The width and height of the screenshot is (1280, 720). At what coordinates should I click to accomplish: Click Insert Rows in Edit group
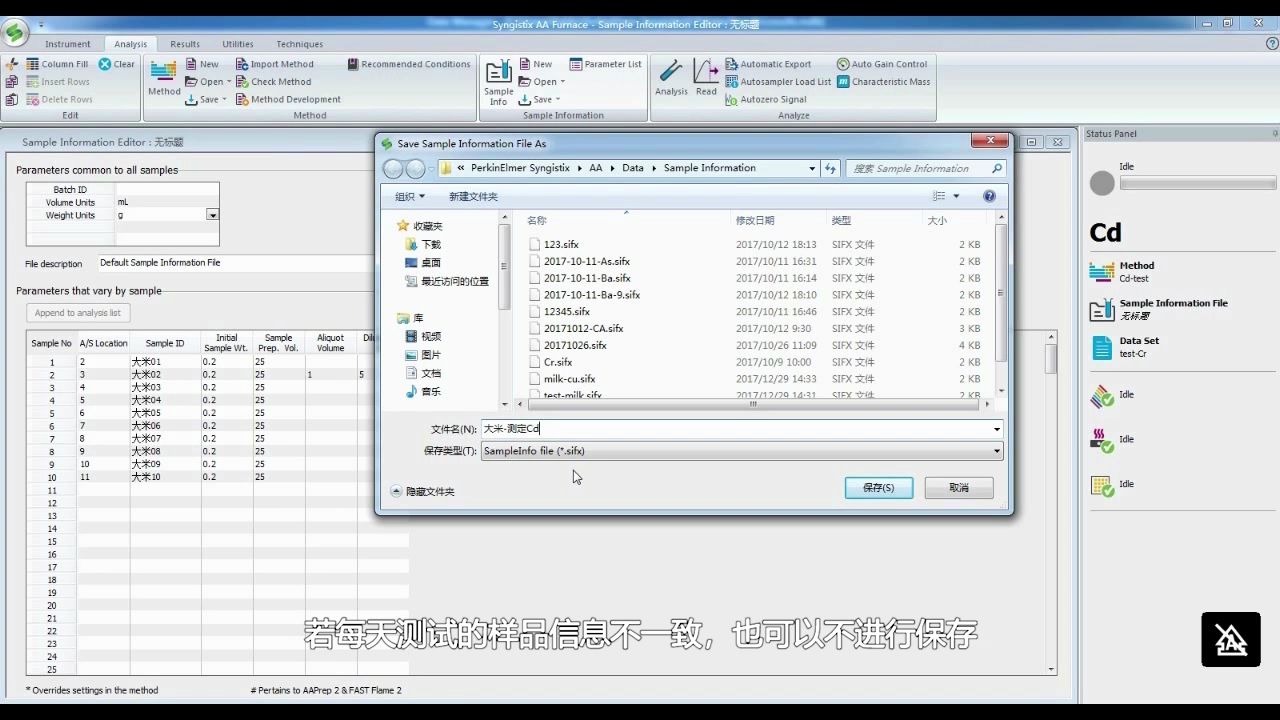click(58, 82)
